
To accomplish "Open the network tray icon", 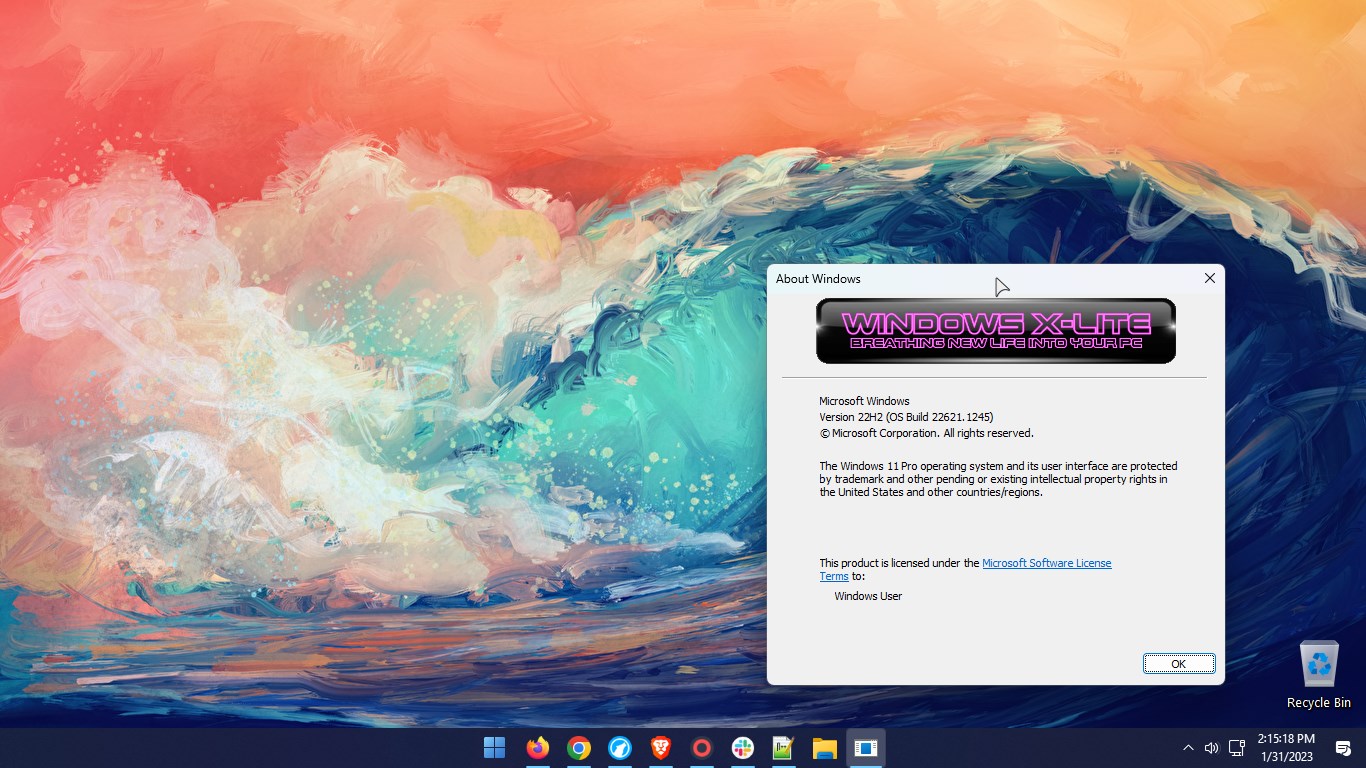I will 1236,747.
